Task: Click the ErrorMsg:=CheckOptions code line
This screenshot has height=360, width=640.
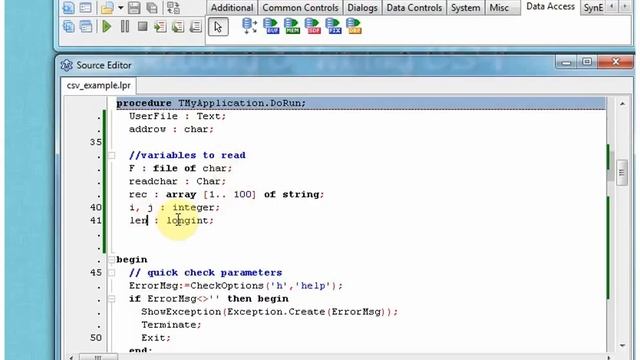Action: 236,286
